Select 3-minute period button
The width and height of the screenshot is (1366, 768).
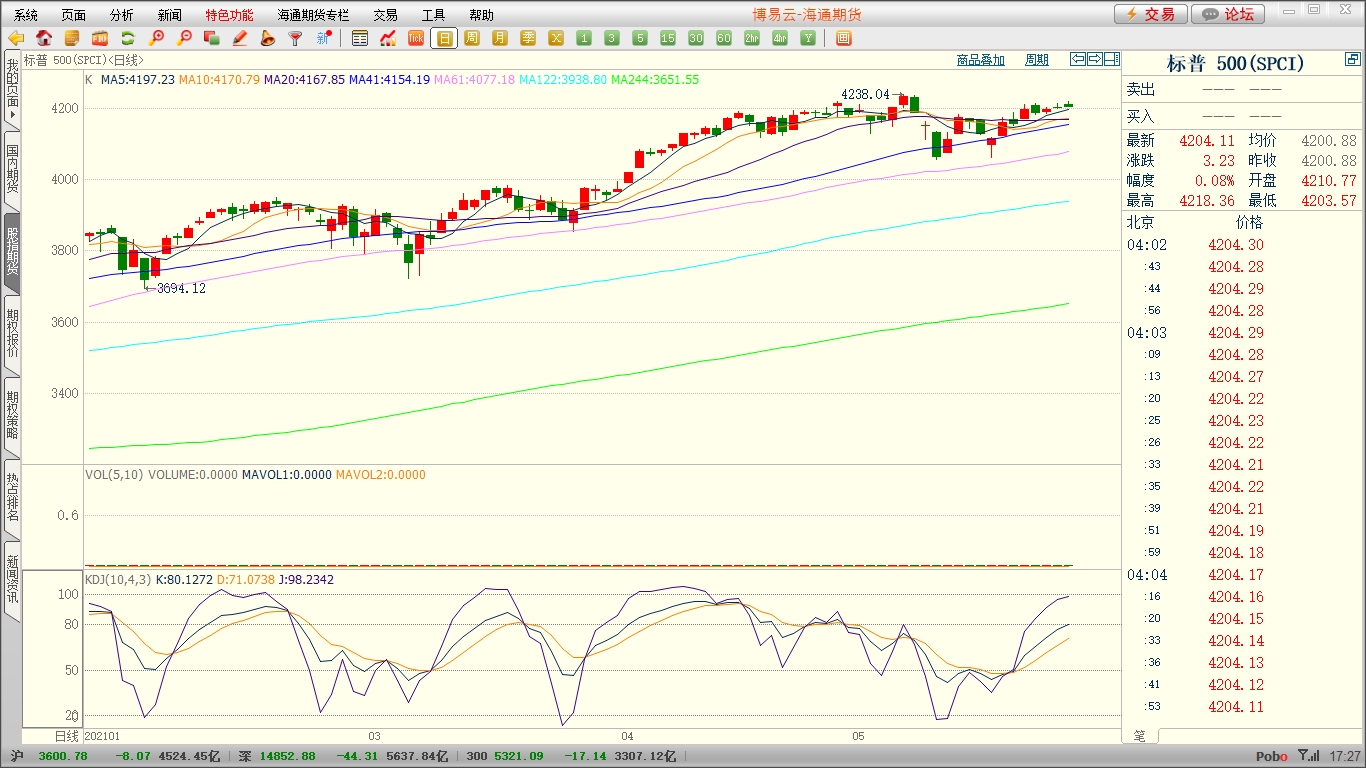click(612, 38)
